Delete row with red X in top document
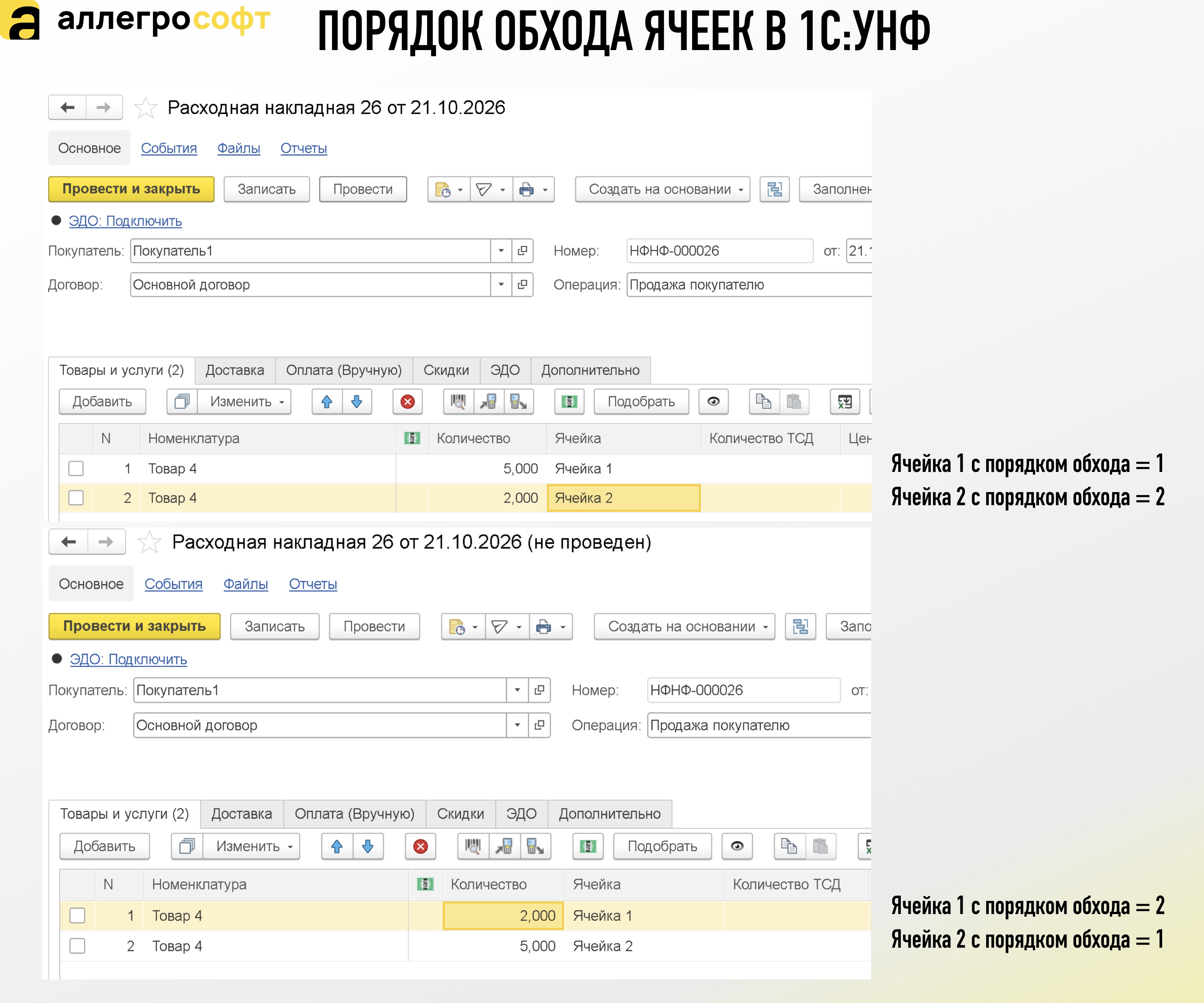 pos(408,401)
